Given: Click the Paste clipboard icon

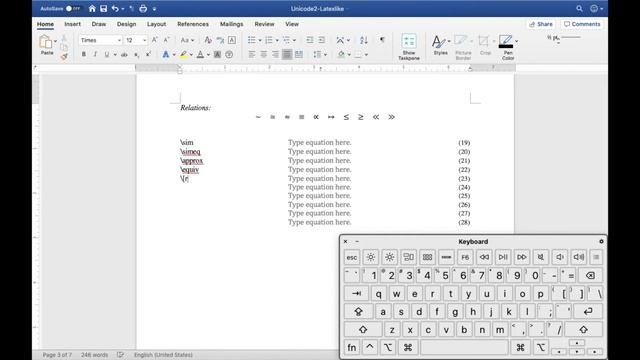Looking at the screenshot, I should pyautogui.click(x=45, y=42).
